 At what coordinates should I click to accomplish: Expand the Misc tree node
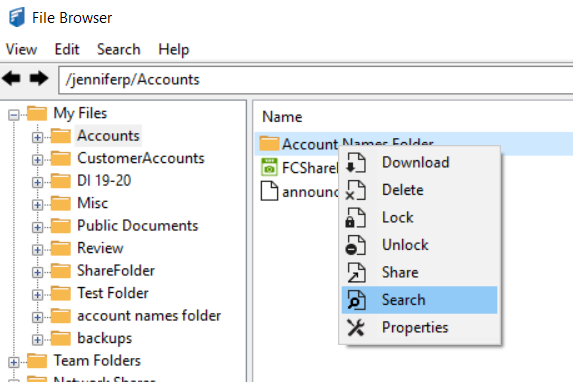coord(37,205)
